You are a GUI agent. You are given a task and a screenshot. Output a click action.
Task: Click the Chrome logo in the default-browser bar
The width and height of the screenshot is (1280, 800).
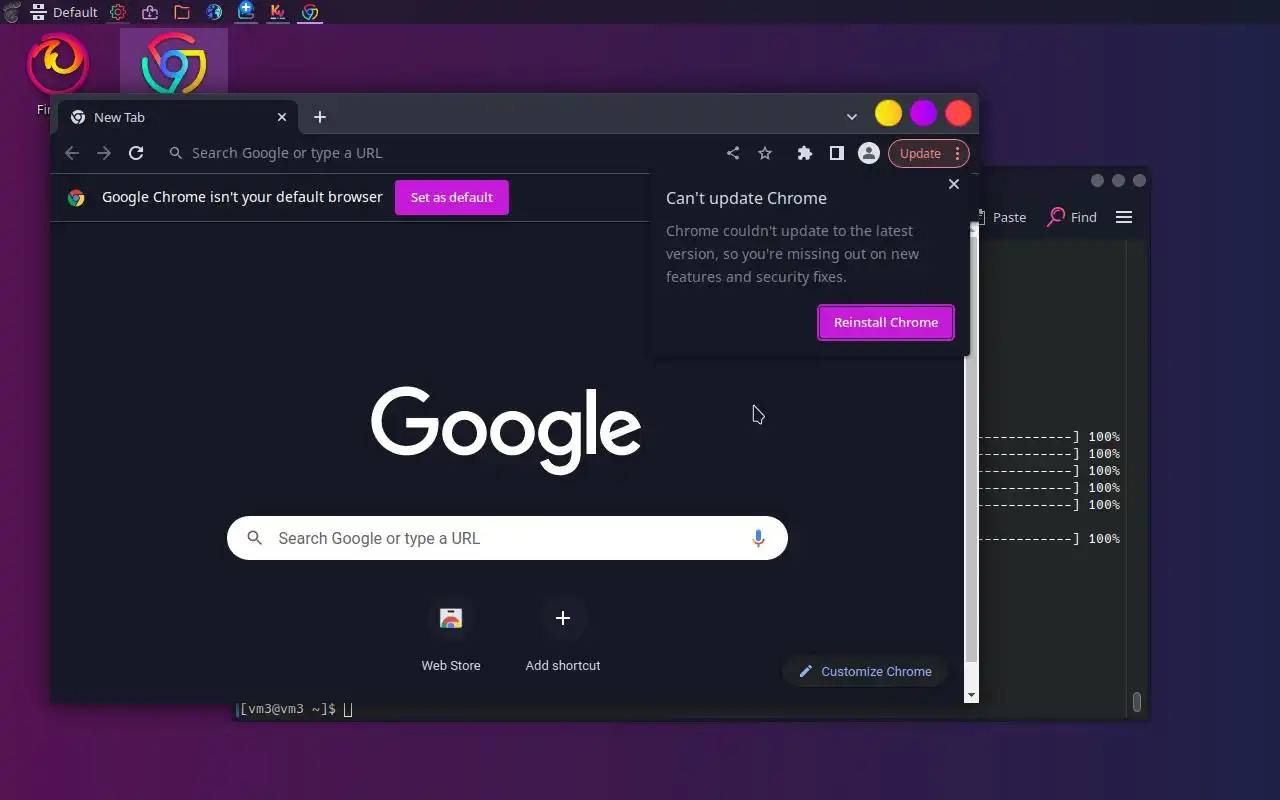[x=76, y=198]
